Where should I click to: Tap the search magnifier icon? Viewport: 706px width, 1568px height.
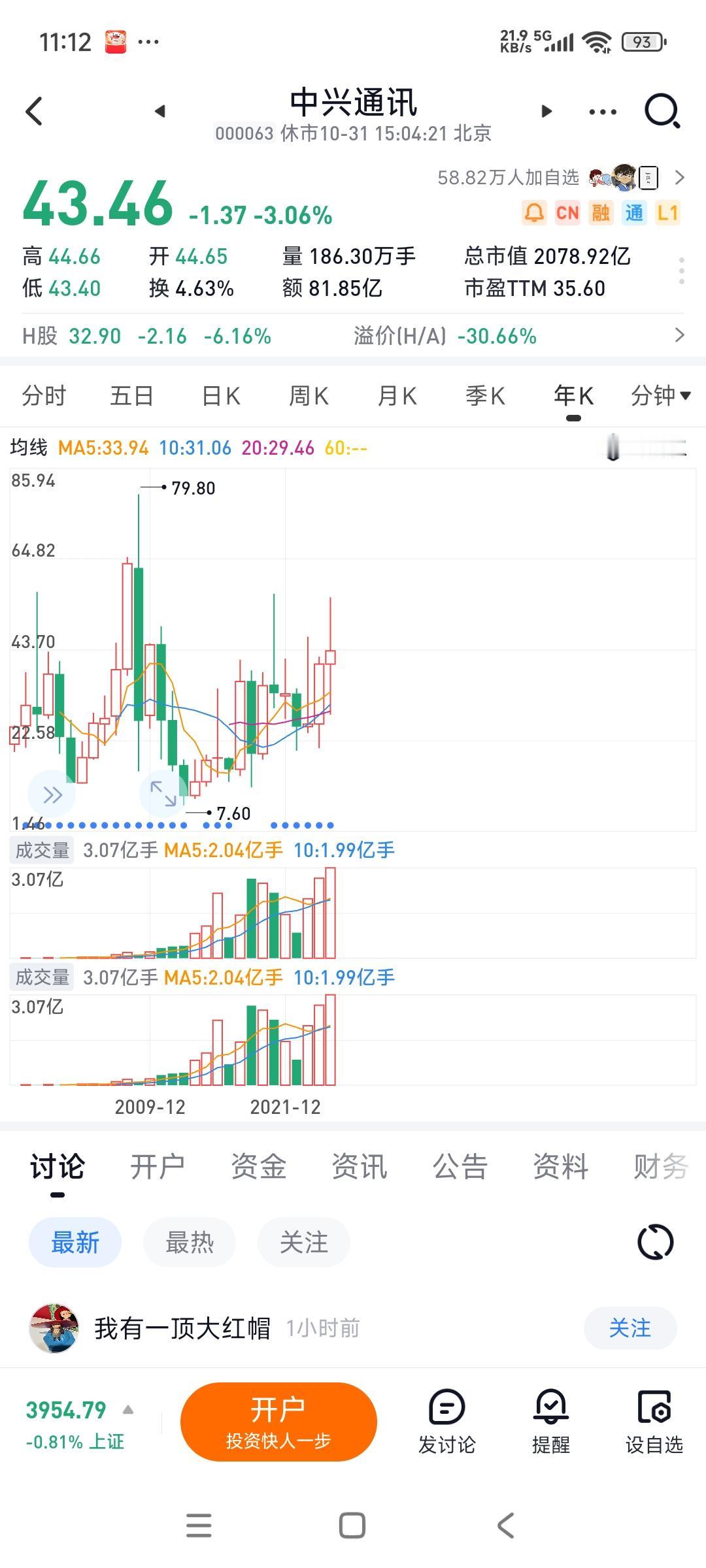[x=662, y=111]
